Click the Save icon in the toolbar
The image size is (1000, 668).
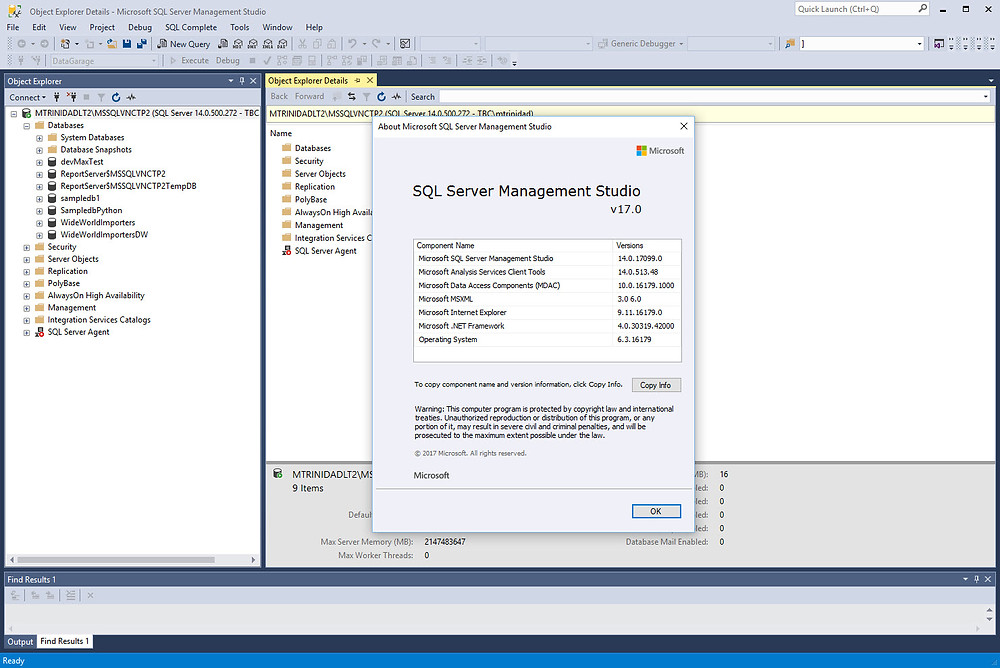tap(127, 44)
